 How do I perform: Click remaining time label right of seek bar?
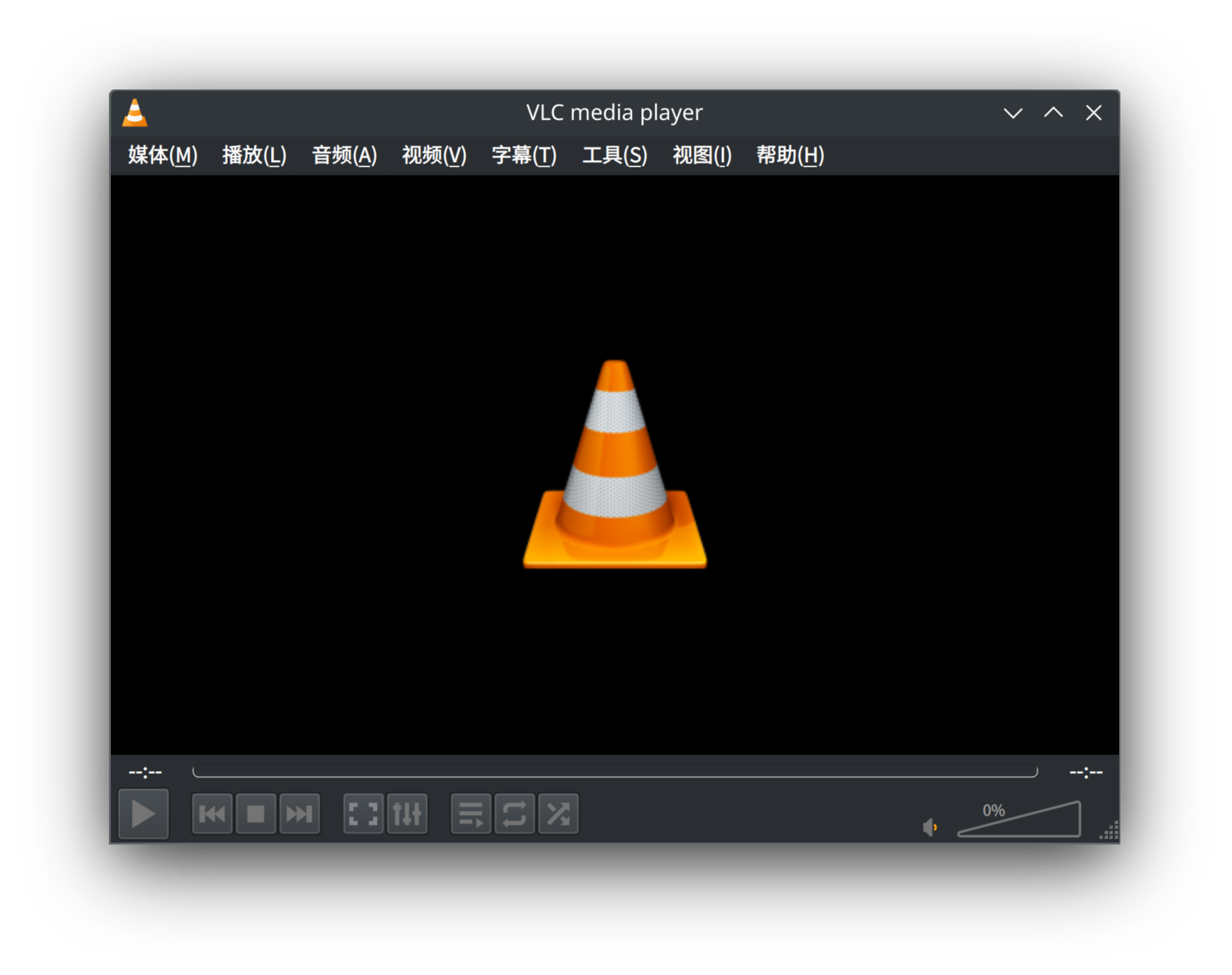click(1086, 773)
